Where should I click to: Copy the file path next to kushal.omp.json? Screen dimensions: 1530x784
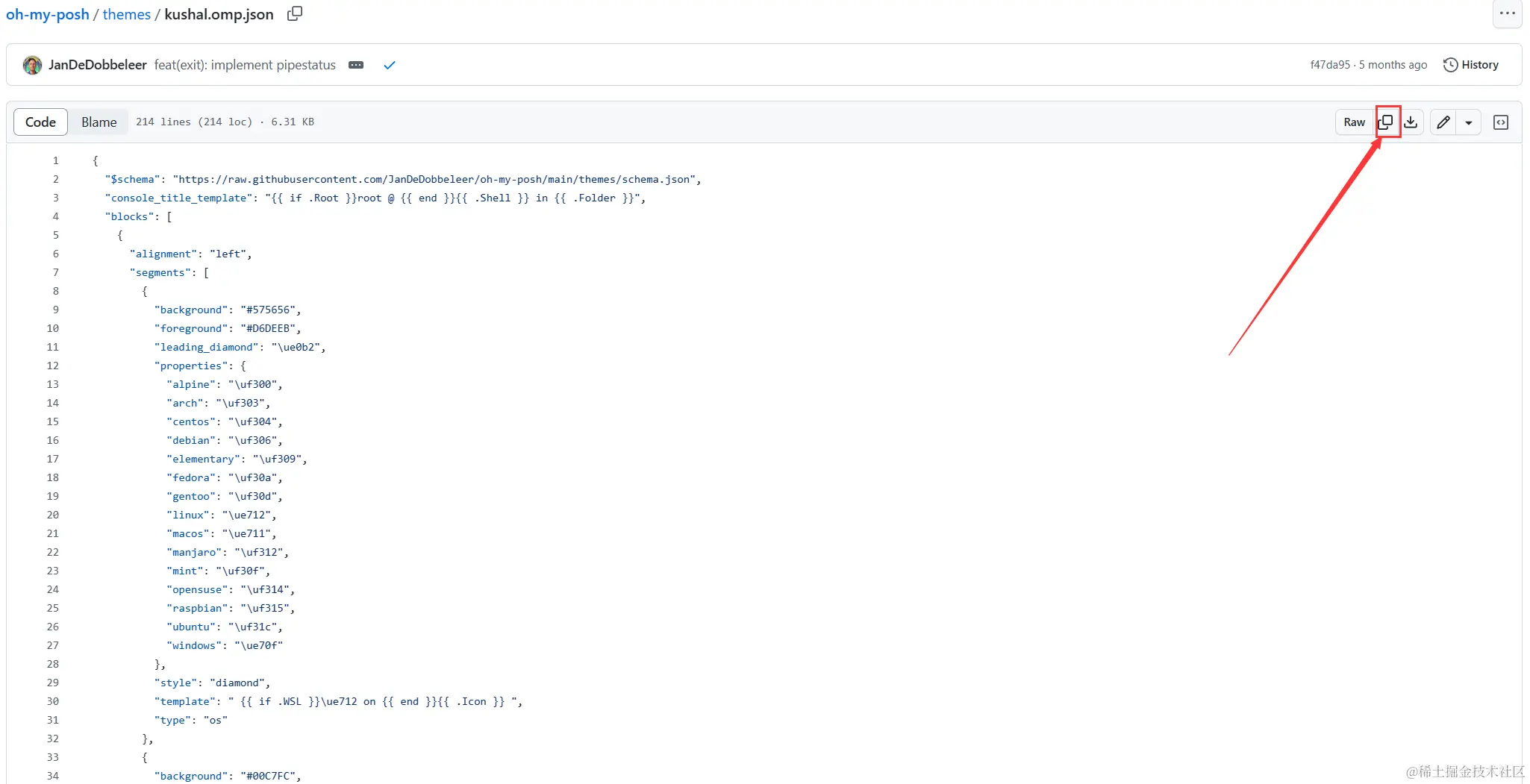pyautogui.click(x=295, y=13)
